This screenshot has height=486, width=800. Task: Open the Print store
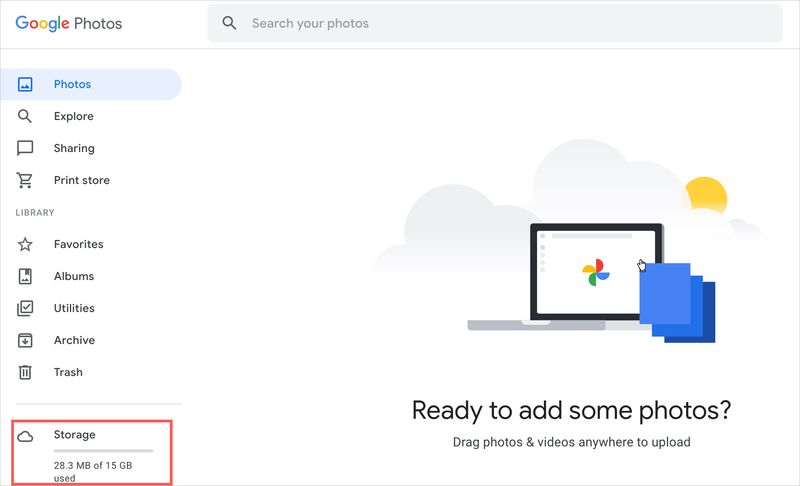(82, 180)
